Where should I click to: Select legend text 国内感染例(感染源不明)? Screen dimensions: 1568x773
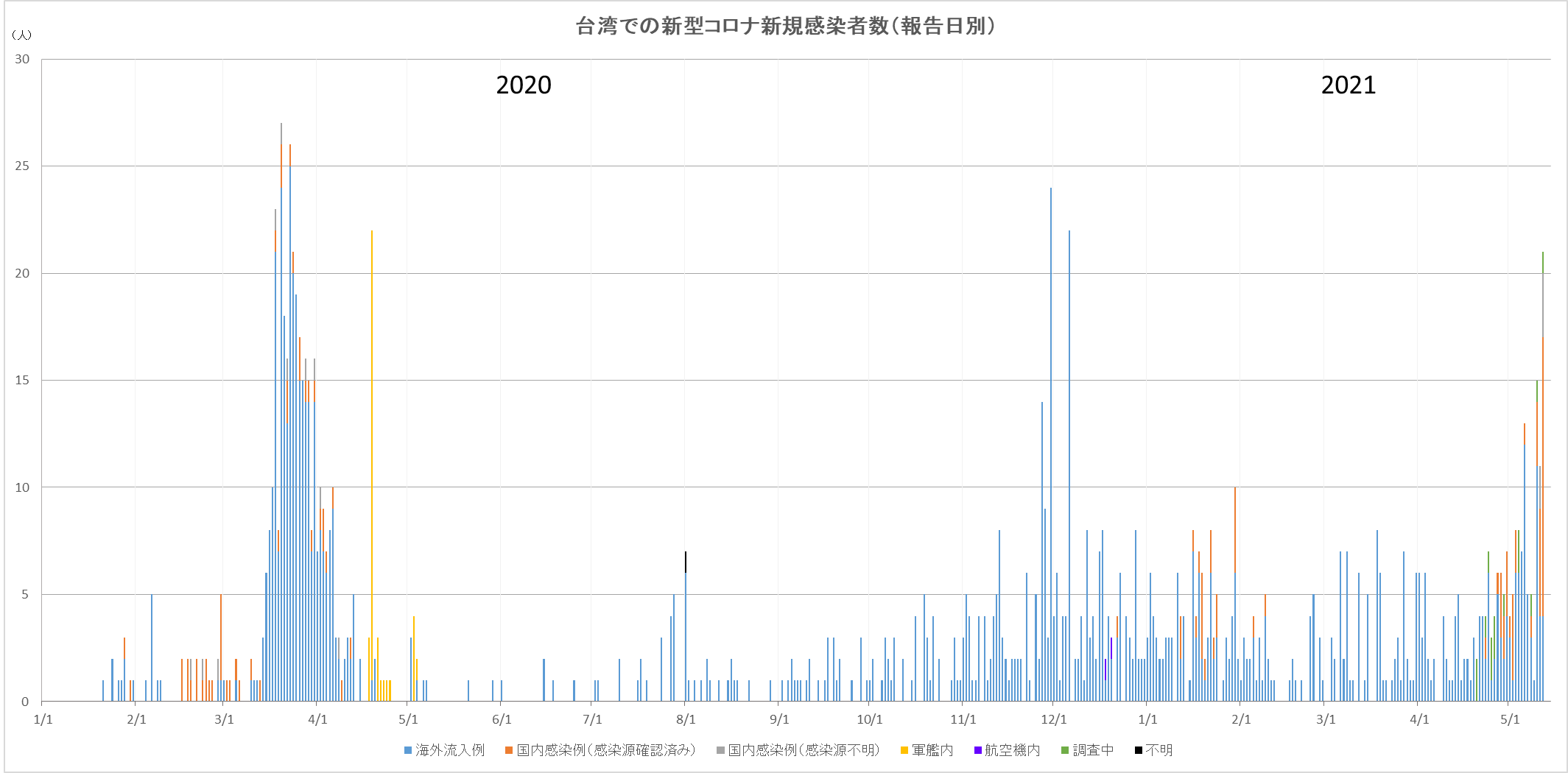coord(804,750)
